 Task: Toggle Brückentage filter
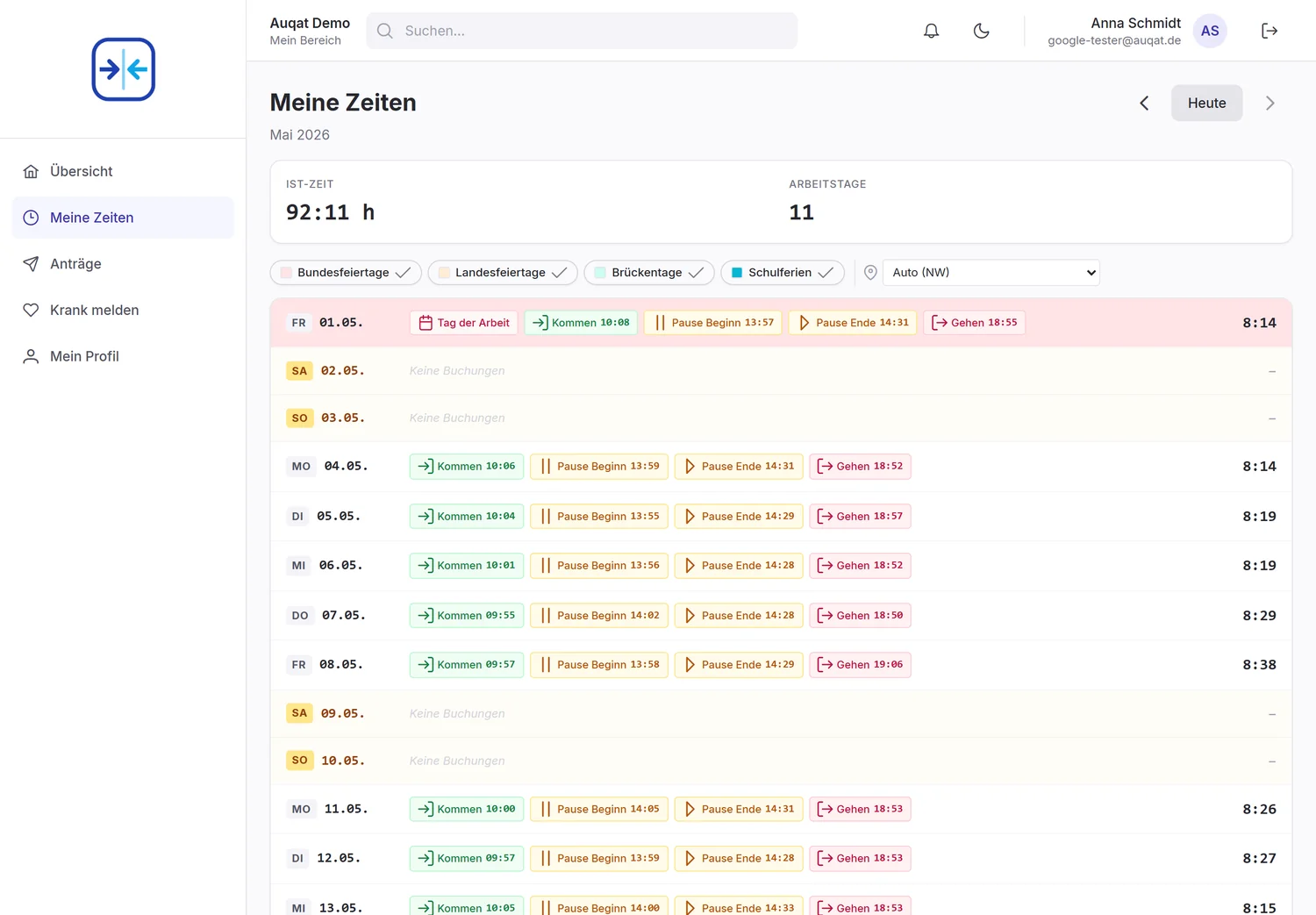(x=649, y=273)
